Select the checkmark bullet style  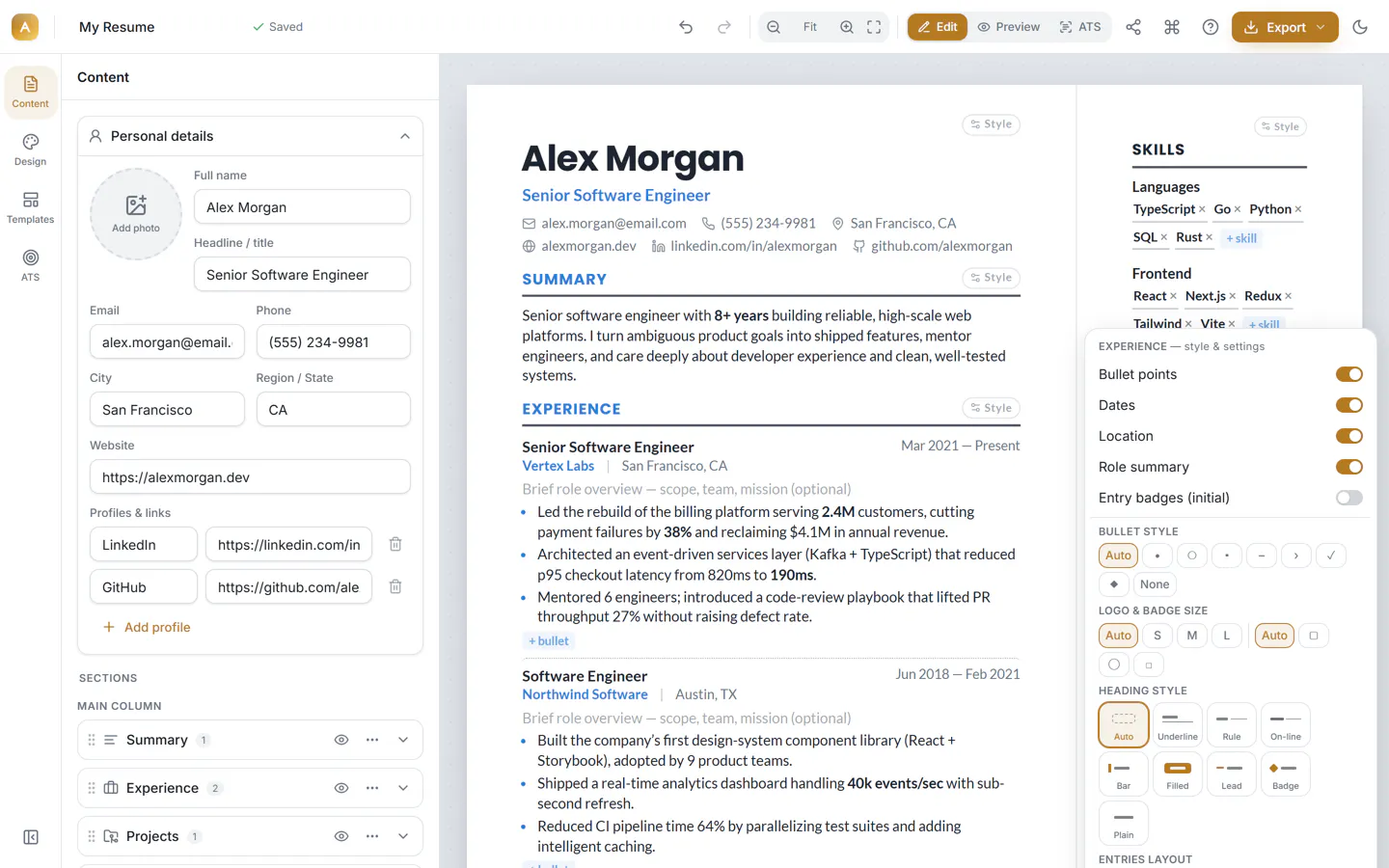[x=1330, y=556]
